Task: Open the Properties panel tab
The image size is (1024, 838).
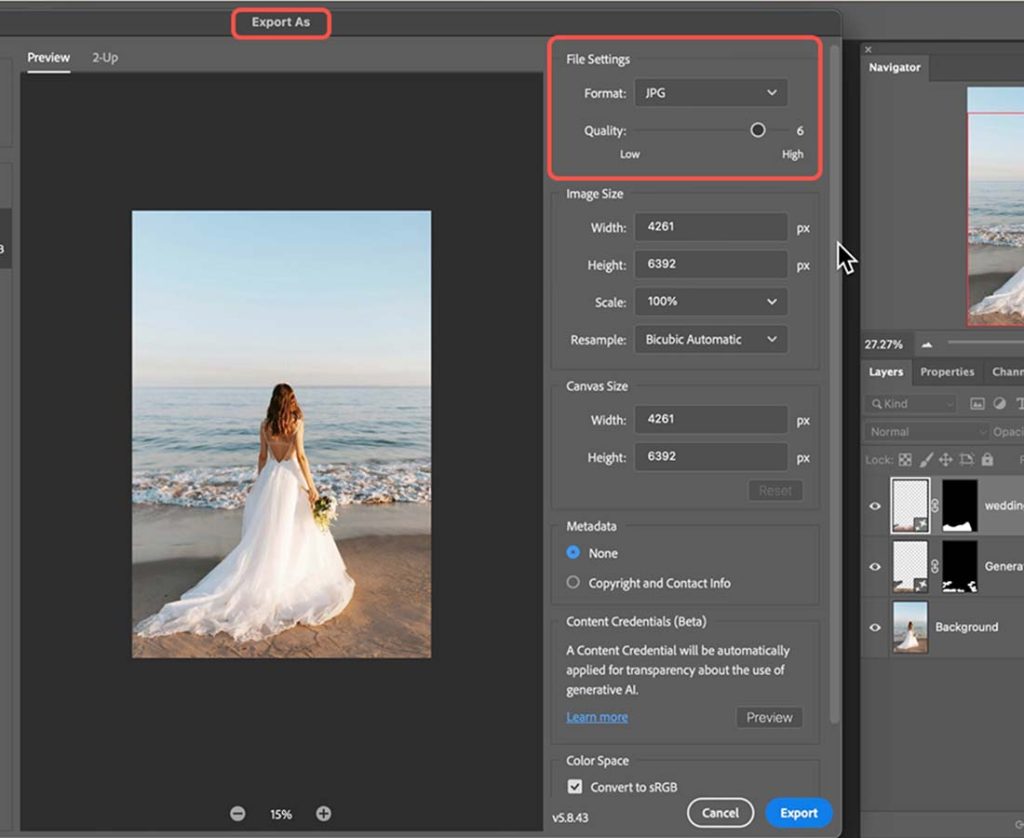Action: (947, 372)
